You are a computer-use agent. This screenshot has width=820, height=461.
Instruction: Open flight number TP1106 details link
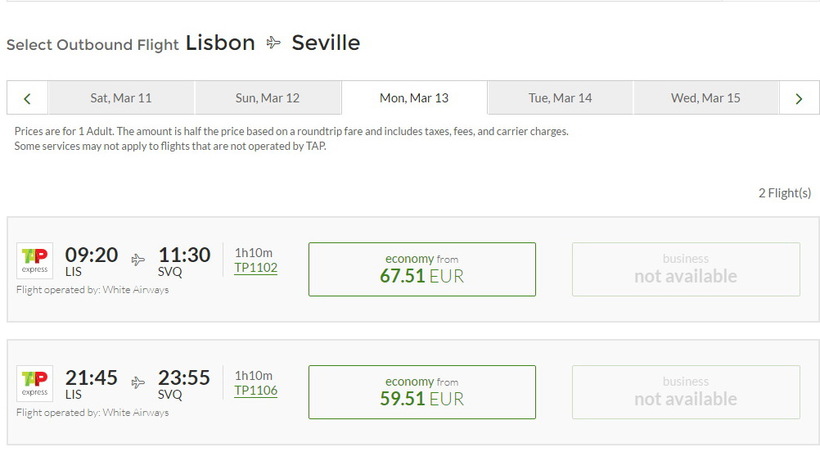coord(256,391)
